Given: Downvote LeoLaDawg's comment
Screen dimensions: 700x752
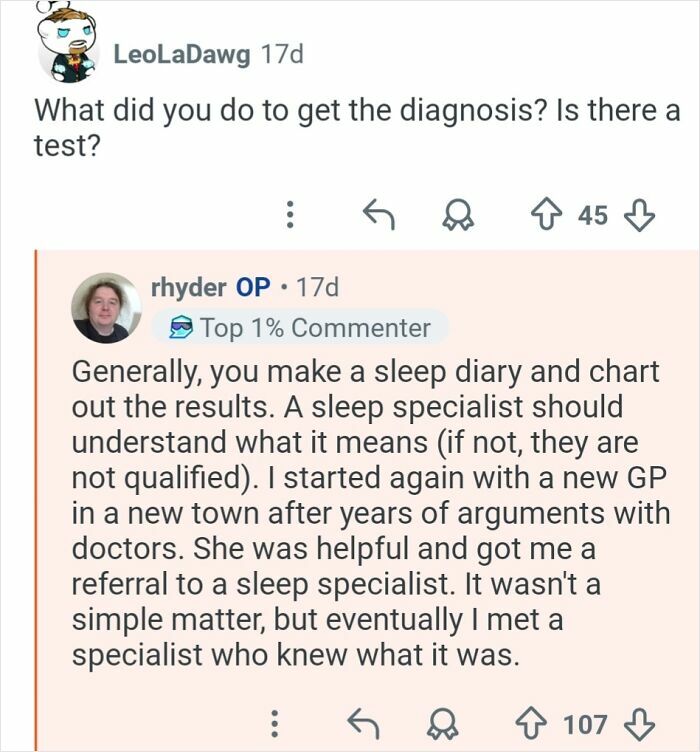Looking at the screenshot, I should coord(638,215).
